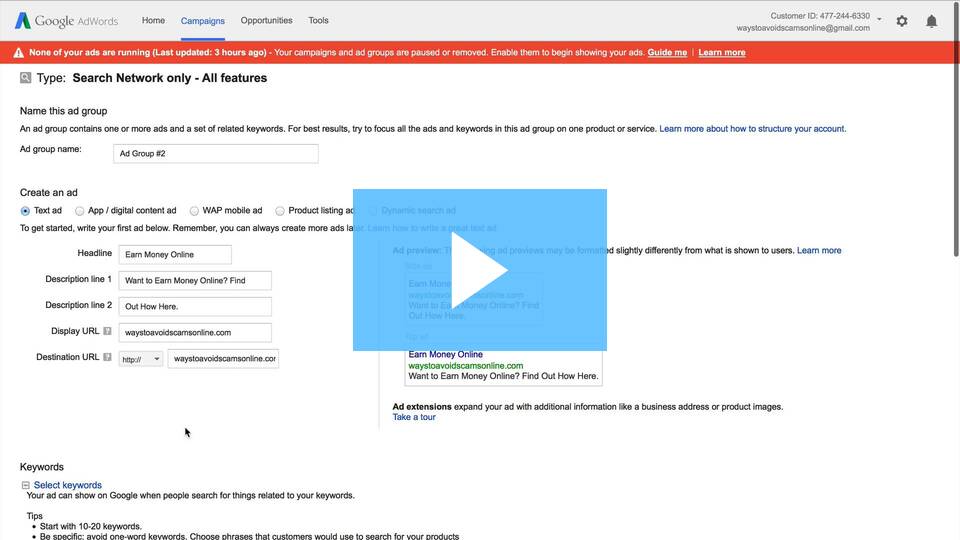Click the search magnifier icon beside Type

25,78
